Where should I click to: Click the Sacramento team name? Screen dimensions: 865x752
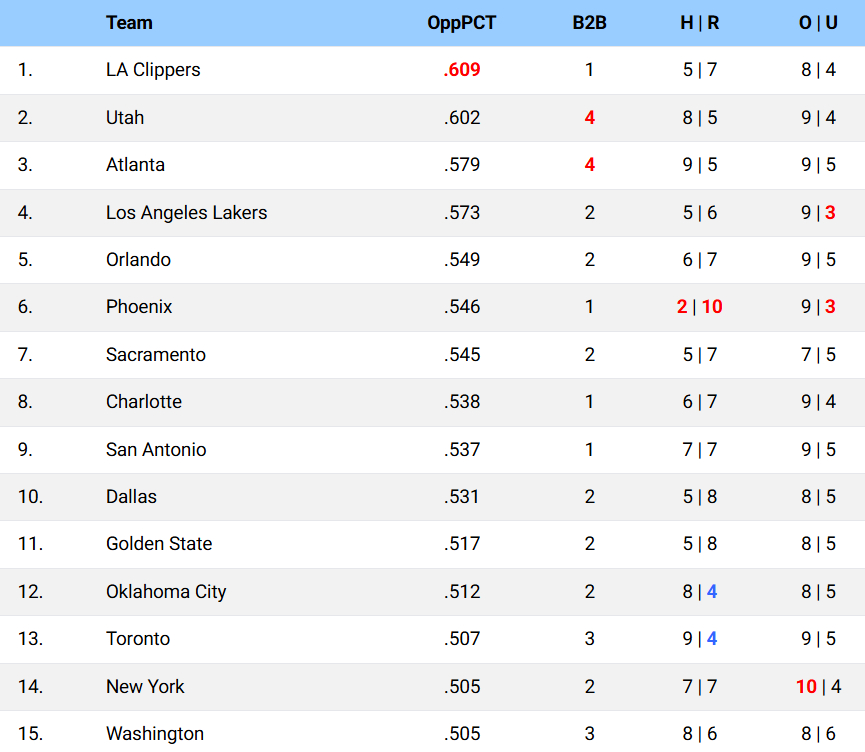pos(155,355)
